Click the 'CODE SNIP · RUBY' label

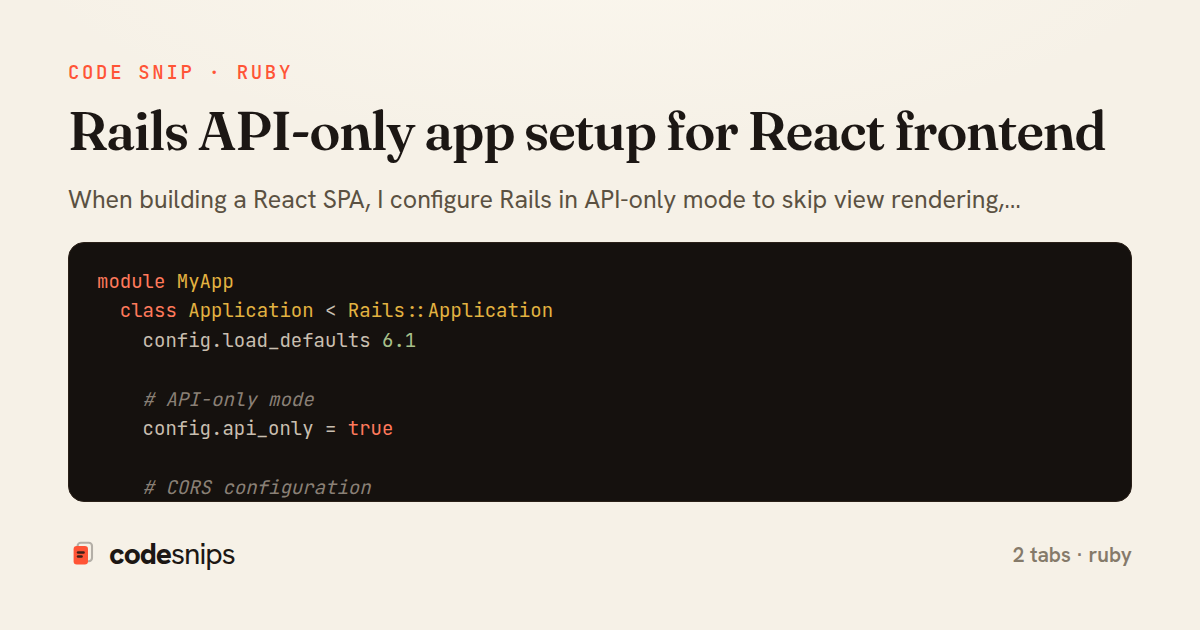point(180,73)
